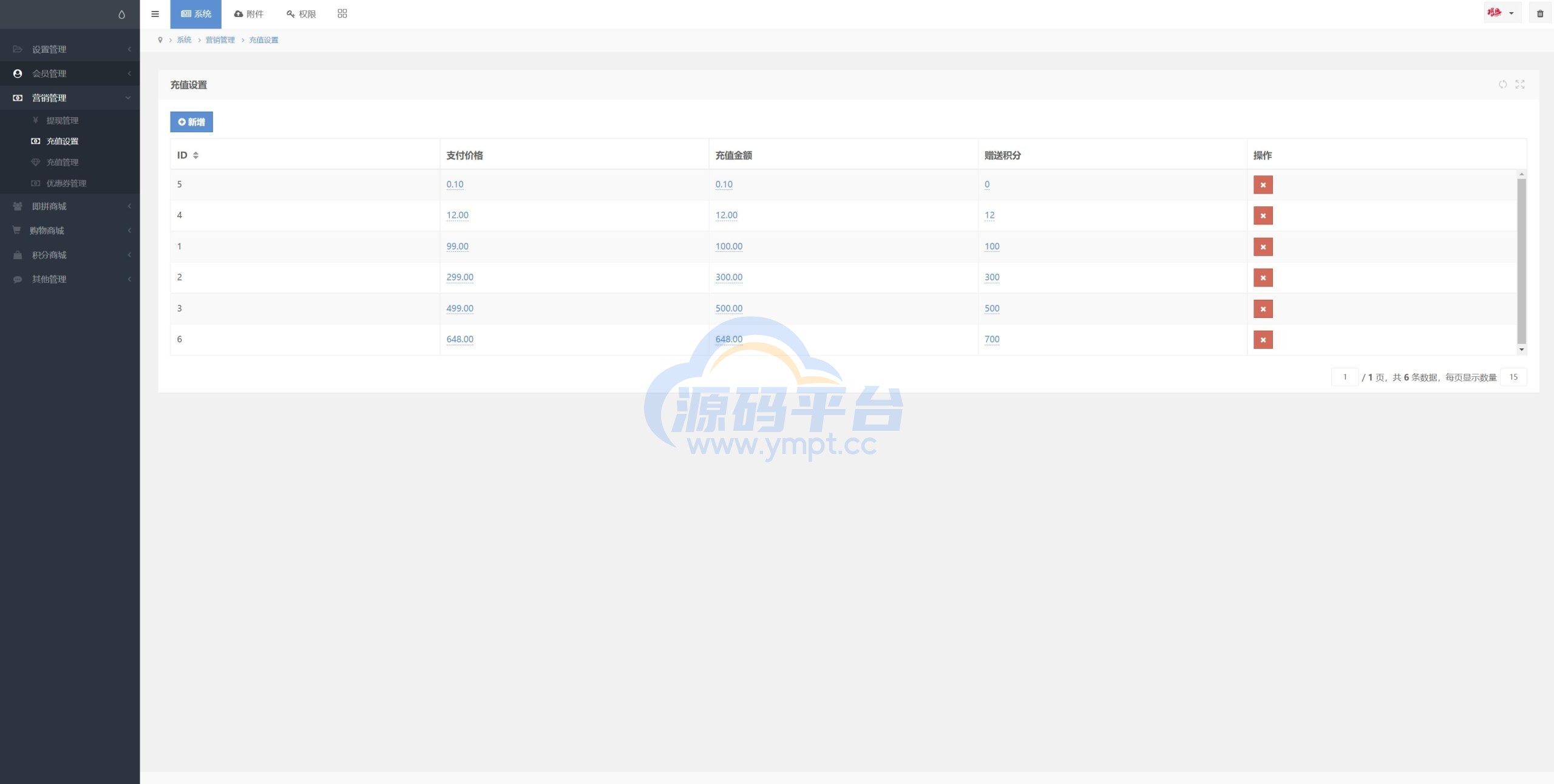Delete the row with ID 5
The image size is (1554, 784).
(x=1263, y=185)
